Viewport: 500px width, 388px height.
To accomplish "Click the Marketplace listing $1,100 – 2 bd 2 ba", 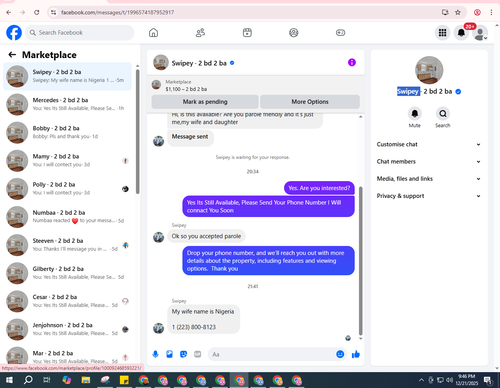I will pos(186,89).
